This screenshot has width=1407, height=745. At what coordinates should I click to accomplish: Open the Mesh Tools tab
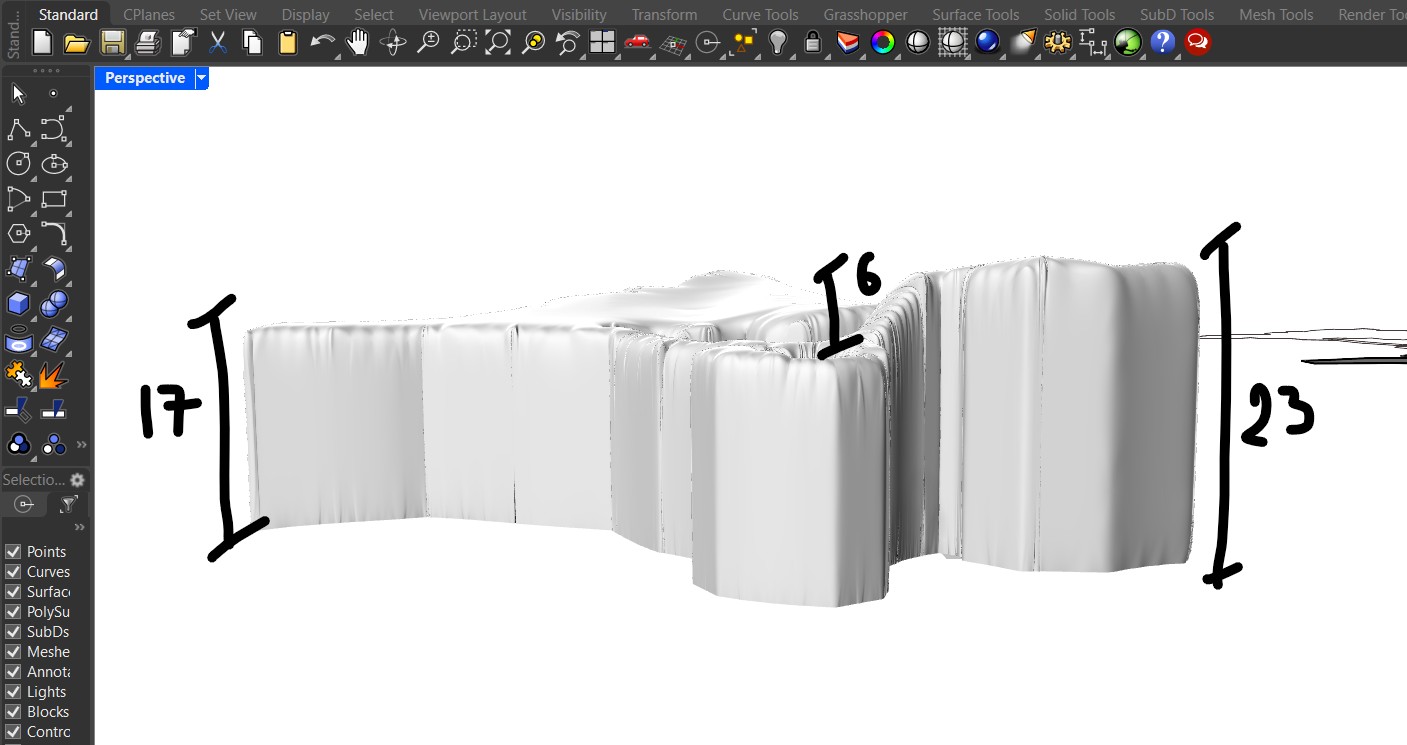1276,15
